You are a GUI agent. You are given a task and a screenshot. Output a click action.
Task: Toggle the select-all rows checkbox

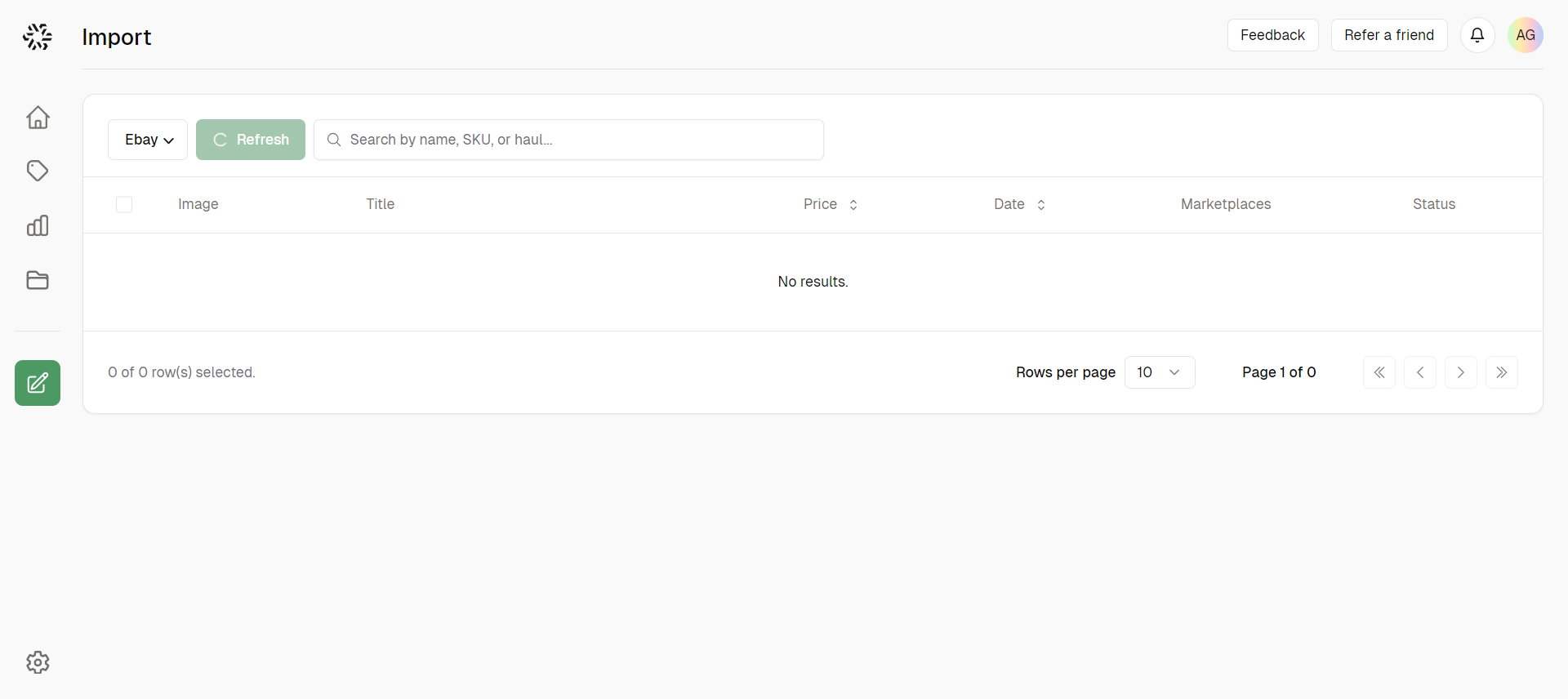point(124,204)
